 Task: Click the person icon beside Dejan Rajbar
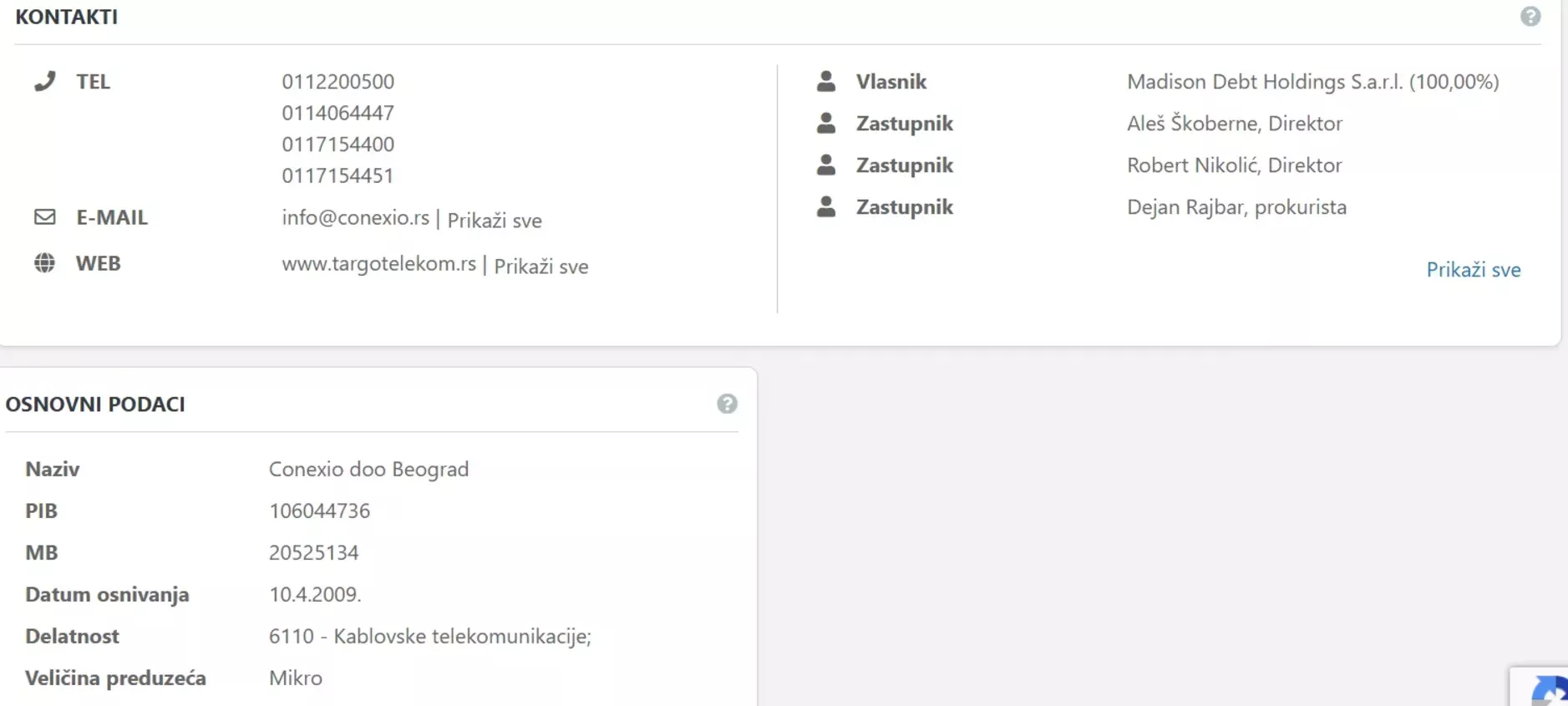(x=825, y=206)
